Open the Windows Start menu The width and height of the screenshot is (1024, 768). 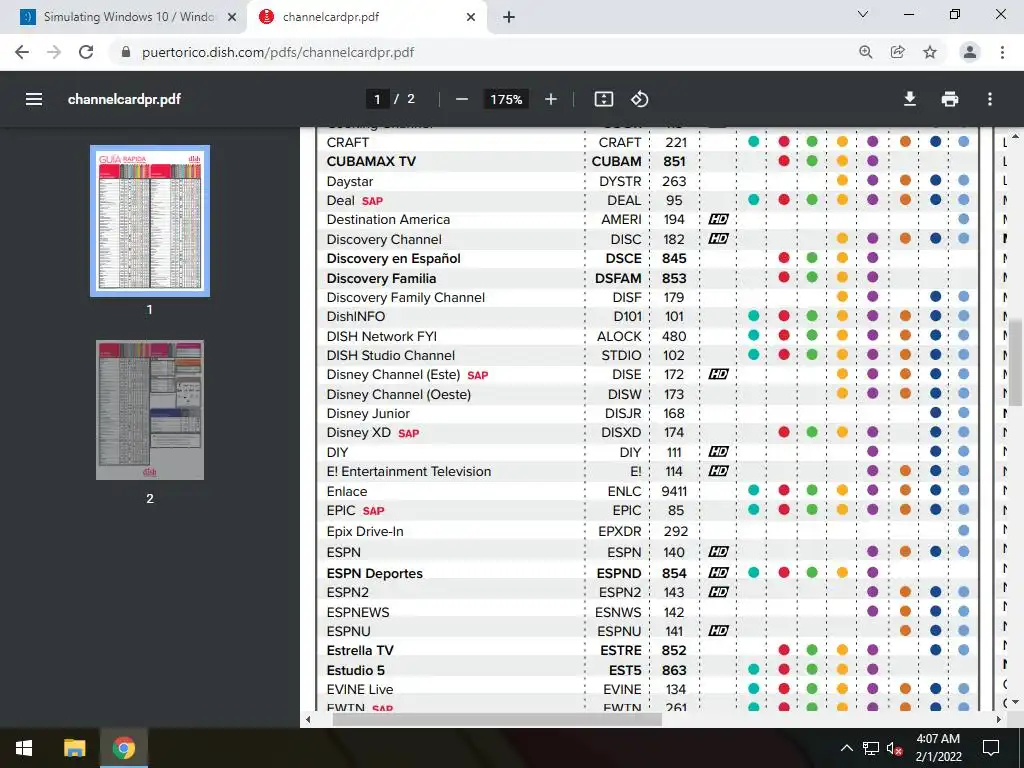click(x=24, y=748)
